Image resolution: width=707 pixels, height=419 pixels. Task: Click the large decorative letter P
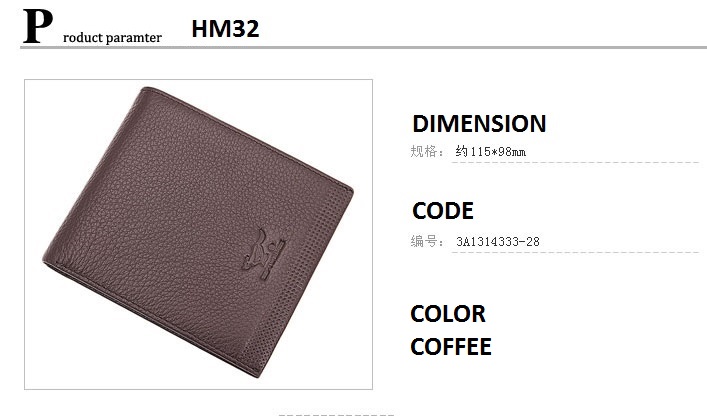click(38, 27)
